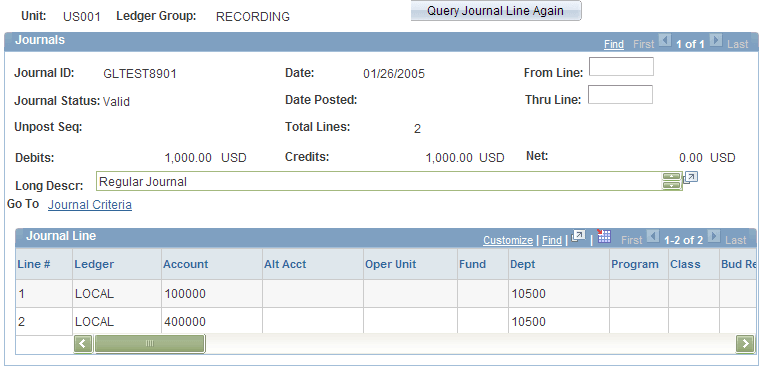Click Dept 10500 cell in line 1
This screenshot has height=389, width=772.
coord(529,294)
